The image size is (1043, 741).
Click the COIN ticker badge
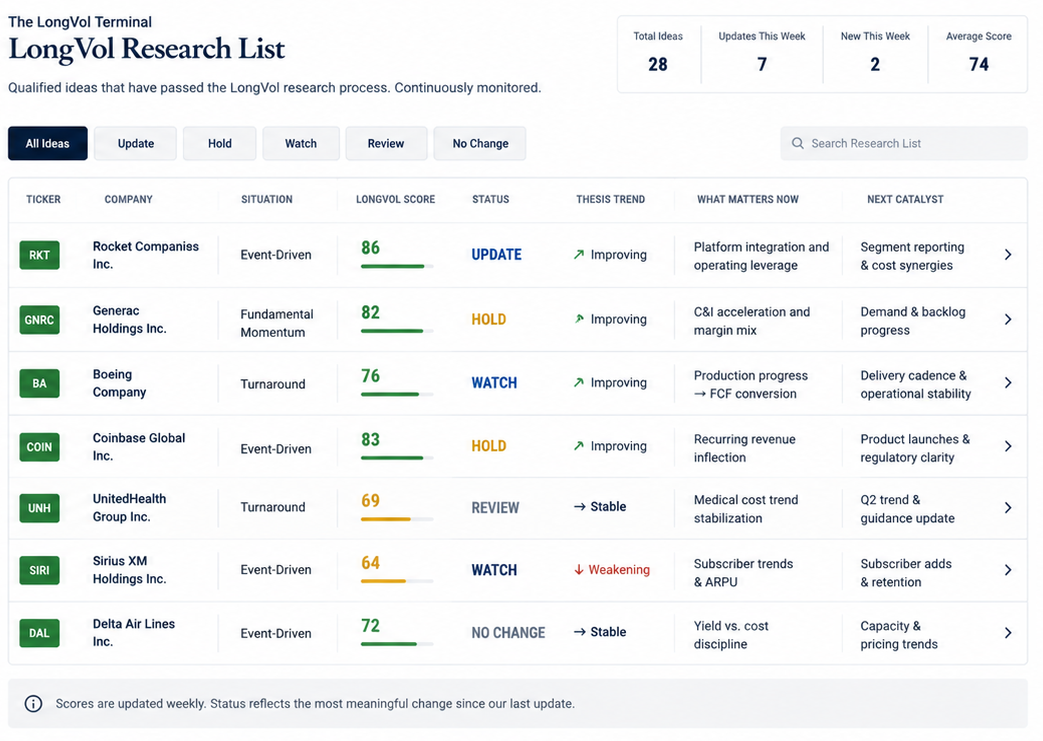(39, 447)
